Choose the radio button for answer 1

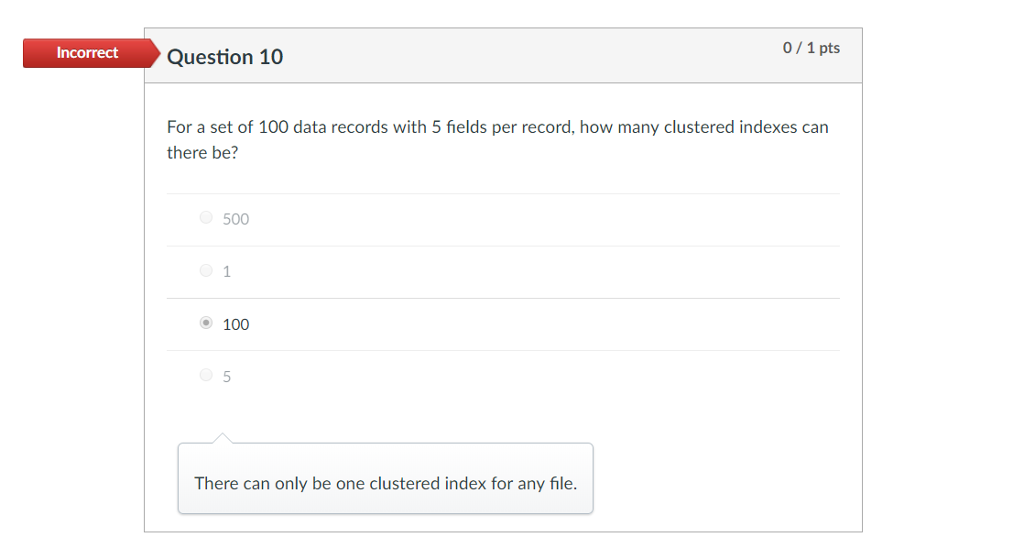tap(206, 270)
